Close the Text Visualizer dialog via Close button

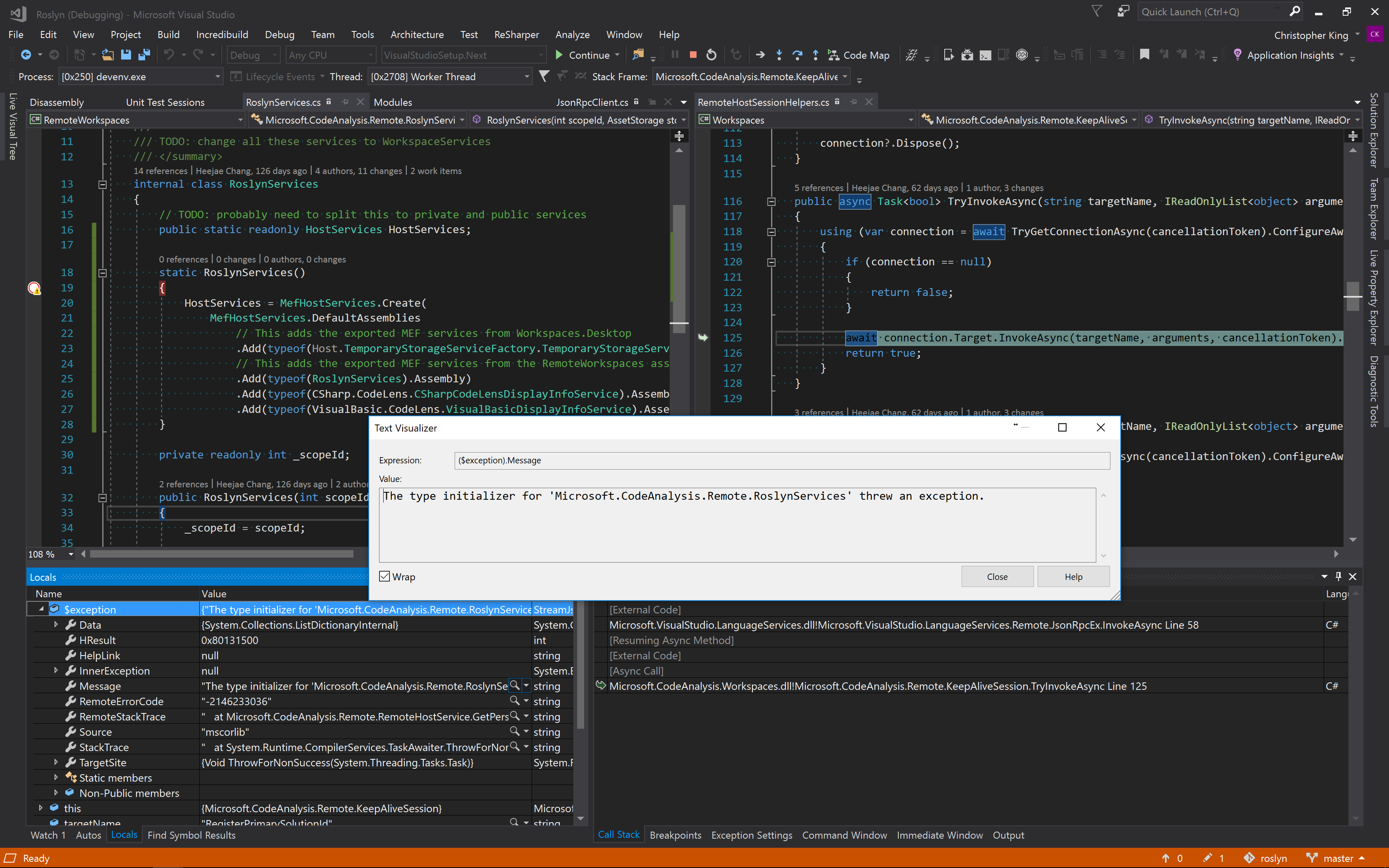(997, 576)
